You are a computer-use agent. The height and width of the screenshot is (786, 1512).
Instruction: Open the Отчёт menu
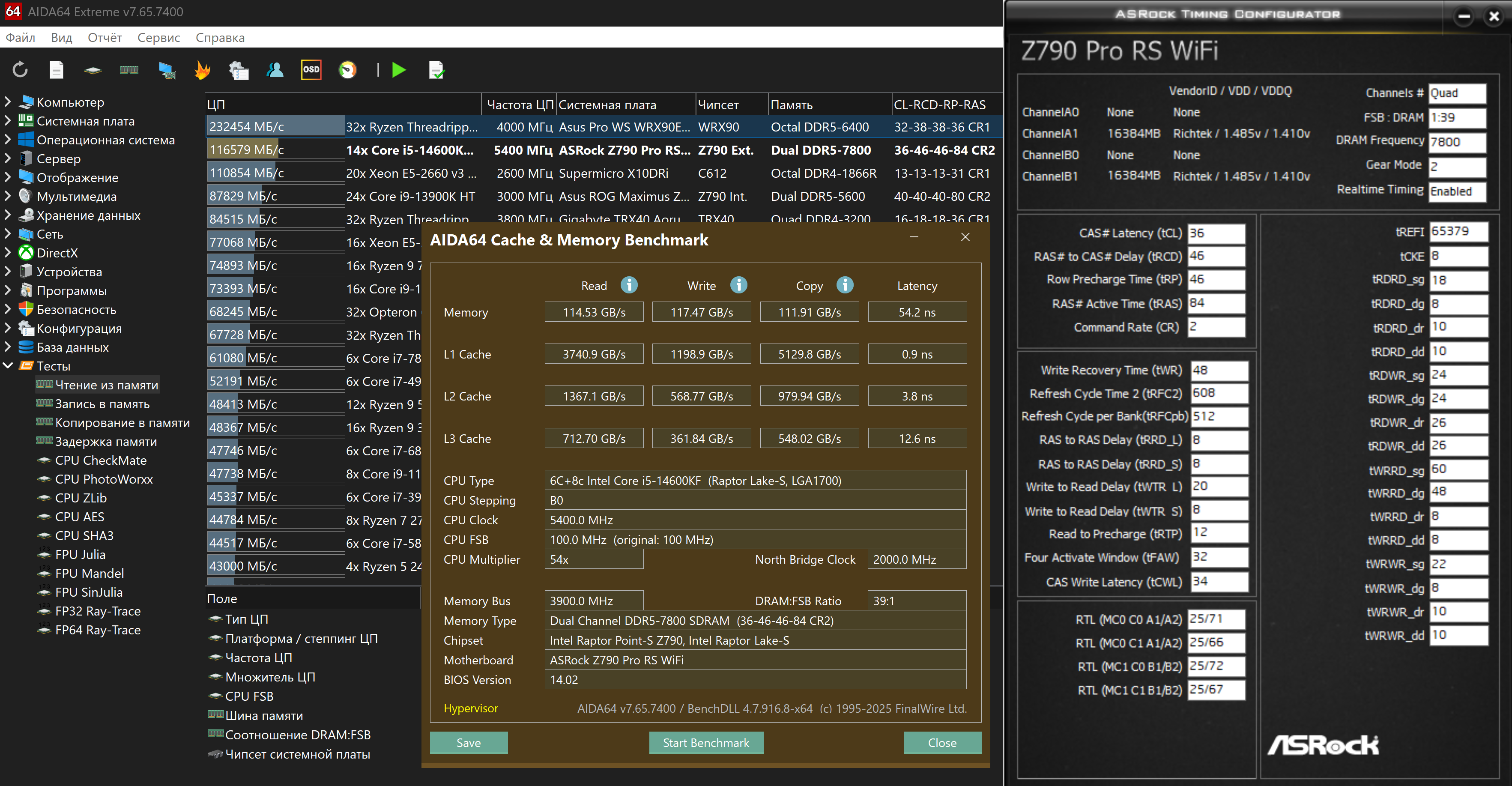tap(105, 38)
